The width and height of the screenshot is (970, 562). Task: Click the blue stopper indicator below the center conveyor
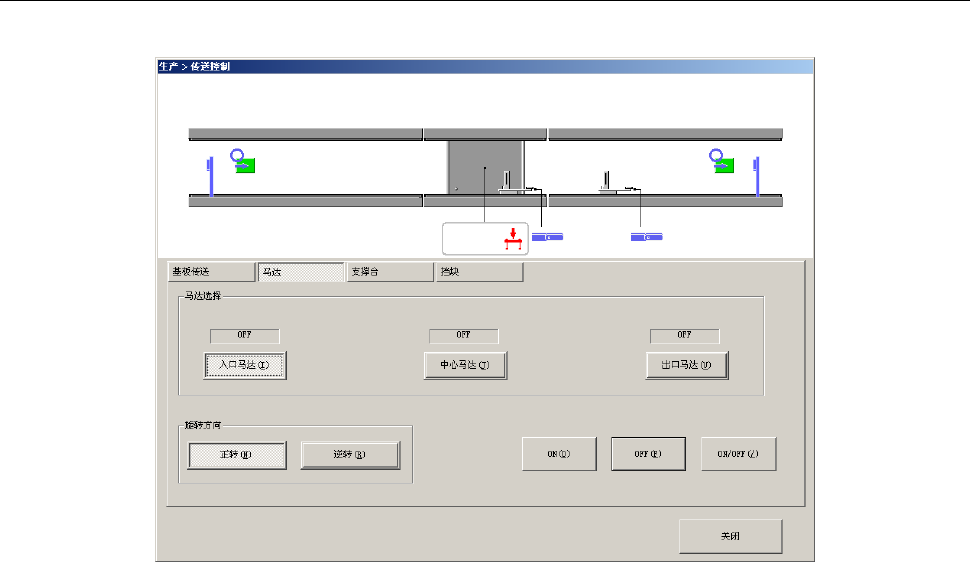coord(547,237)
